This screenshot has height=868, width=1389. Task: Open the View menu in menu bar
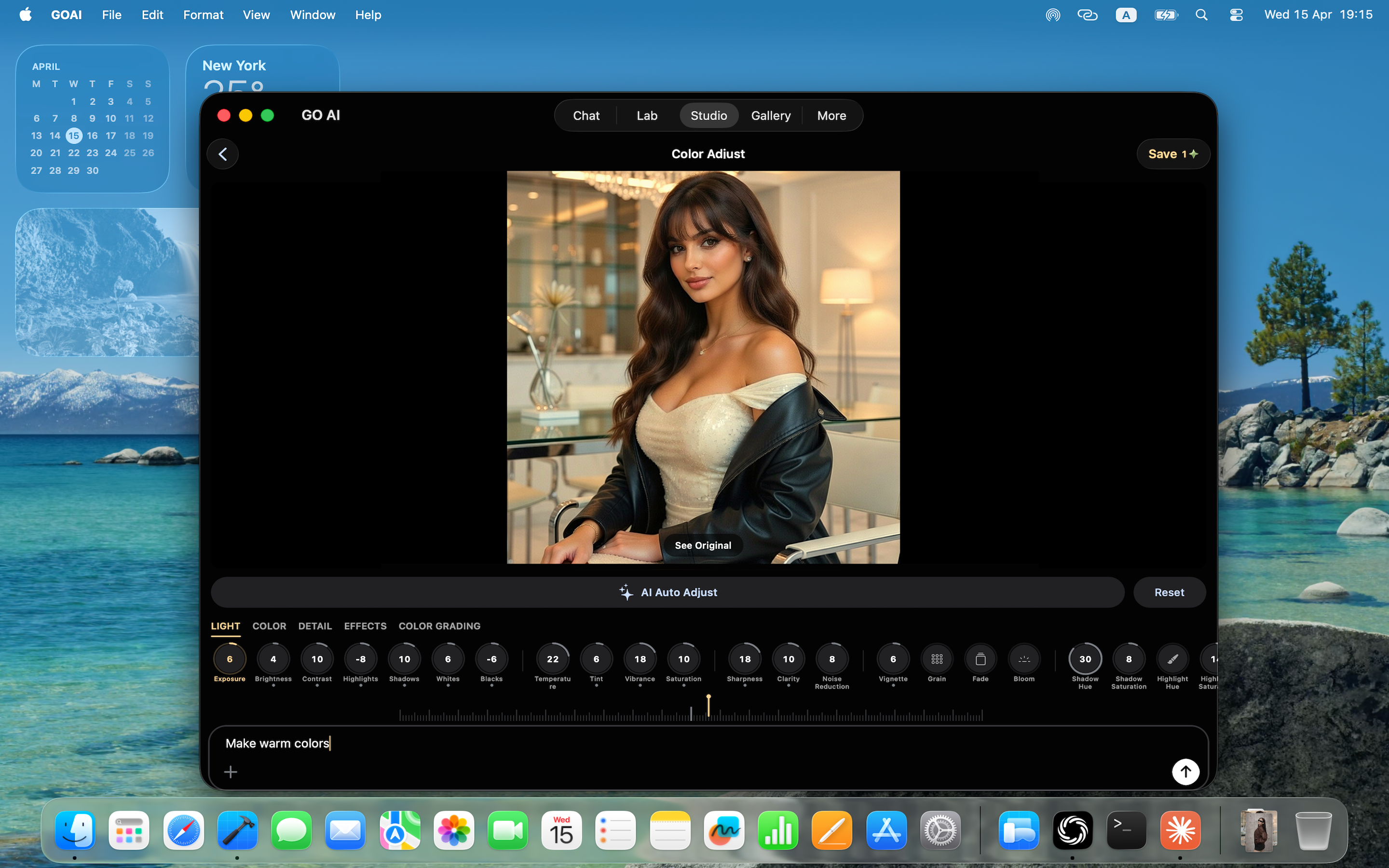(256, 15)
